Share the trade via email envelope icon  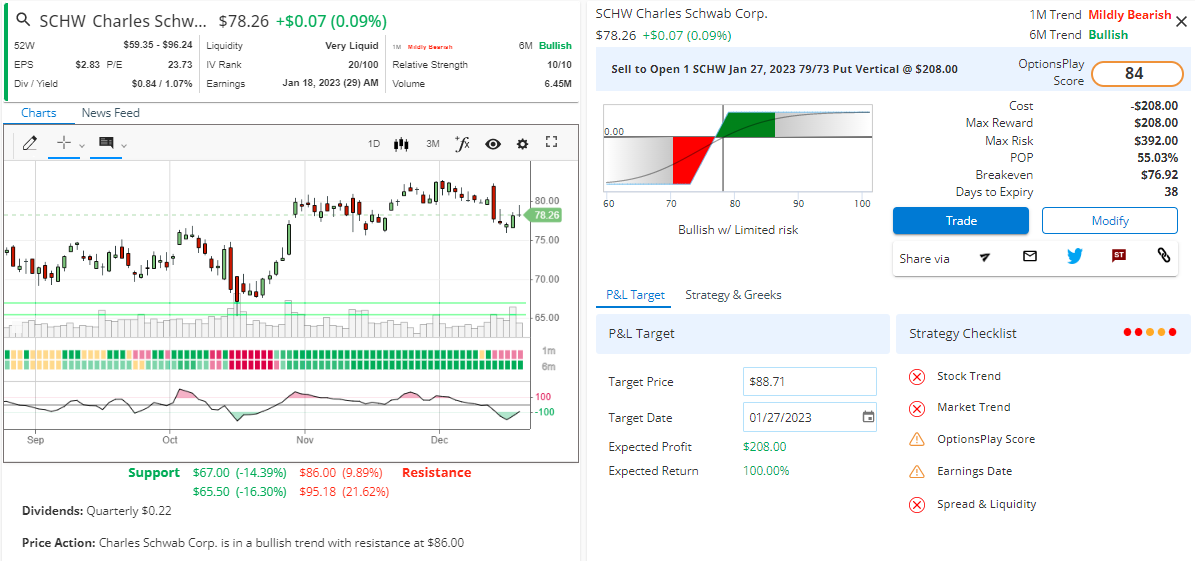[x=1030, y=257]
